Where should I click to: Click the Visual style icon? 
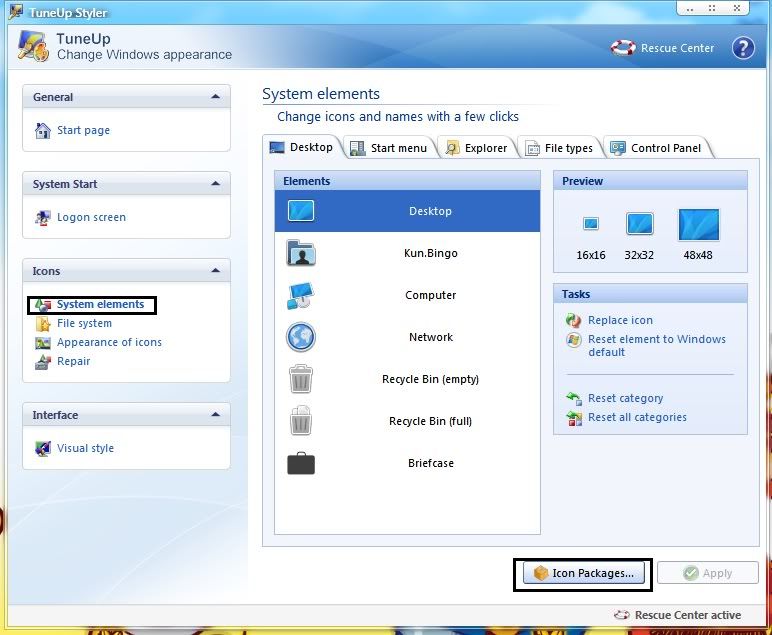(43, 448)
